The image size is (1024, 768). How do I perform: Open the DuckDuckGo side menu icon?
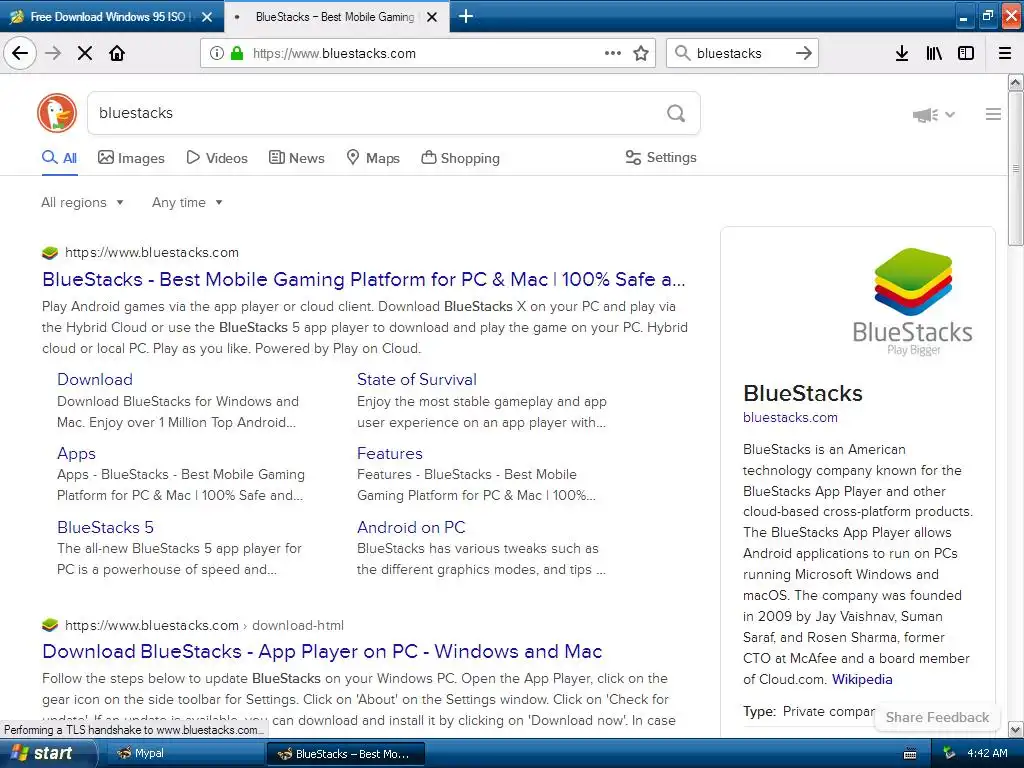pyautogui.click(x=993, y=114)
